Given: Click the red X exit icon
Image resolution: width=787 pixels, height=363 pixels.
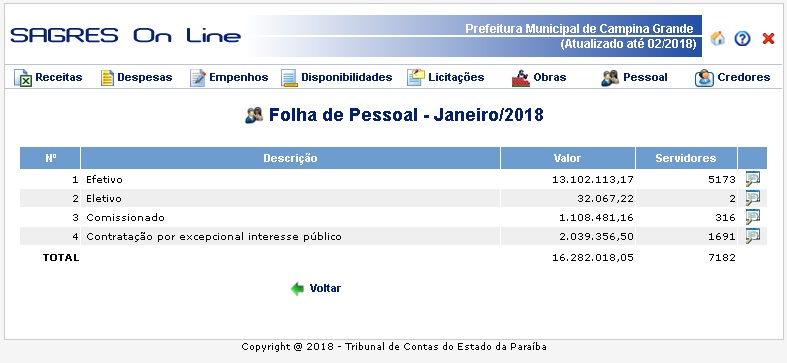Looking at the screenshot, I should coord(768,39).
